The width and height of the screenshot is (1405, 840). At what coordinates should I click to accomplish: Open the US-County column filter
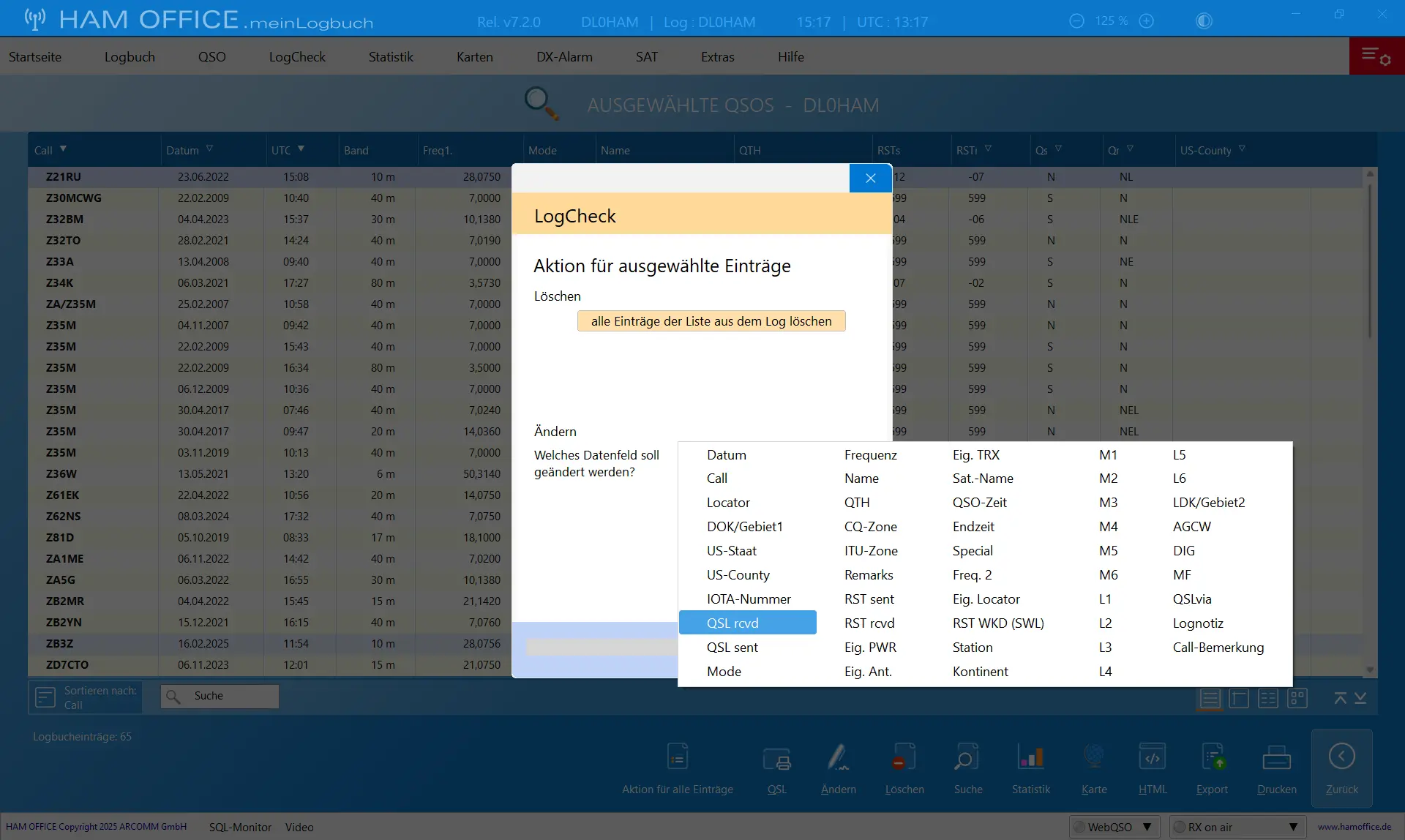click(1242, 149)
